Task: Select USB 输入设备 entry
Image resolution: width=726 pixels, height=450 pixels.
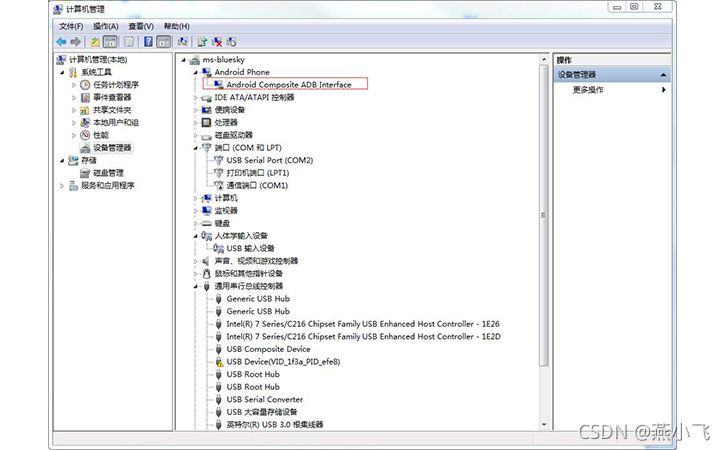Action: (x=250, y=249)
